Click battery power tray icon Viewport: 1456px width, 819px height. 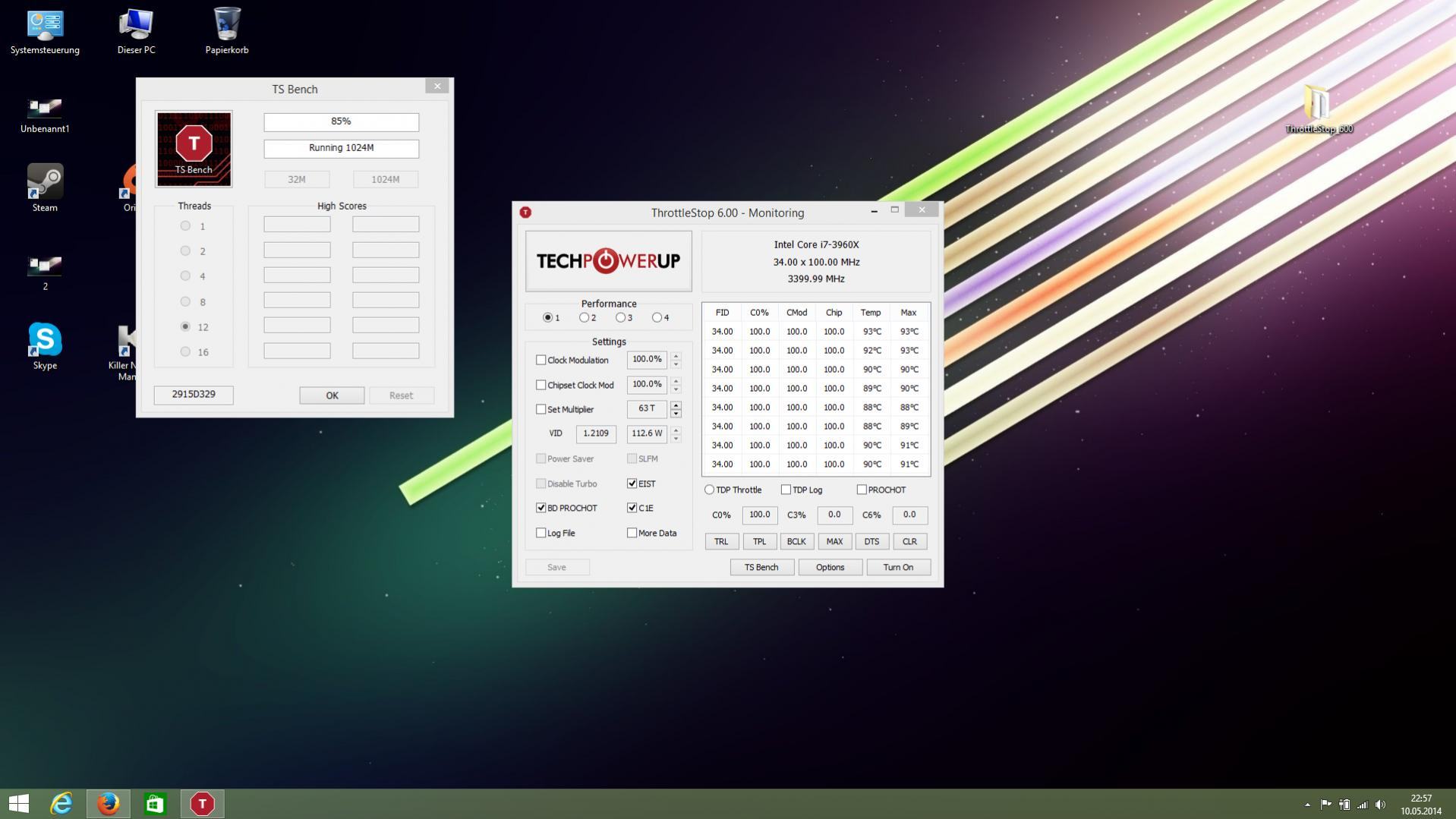[1344, 805]
